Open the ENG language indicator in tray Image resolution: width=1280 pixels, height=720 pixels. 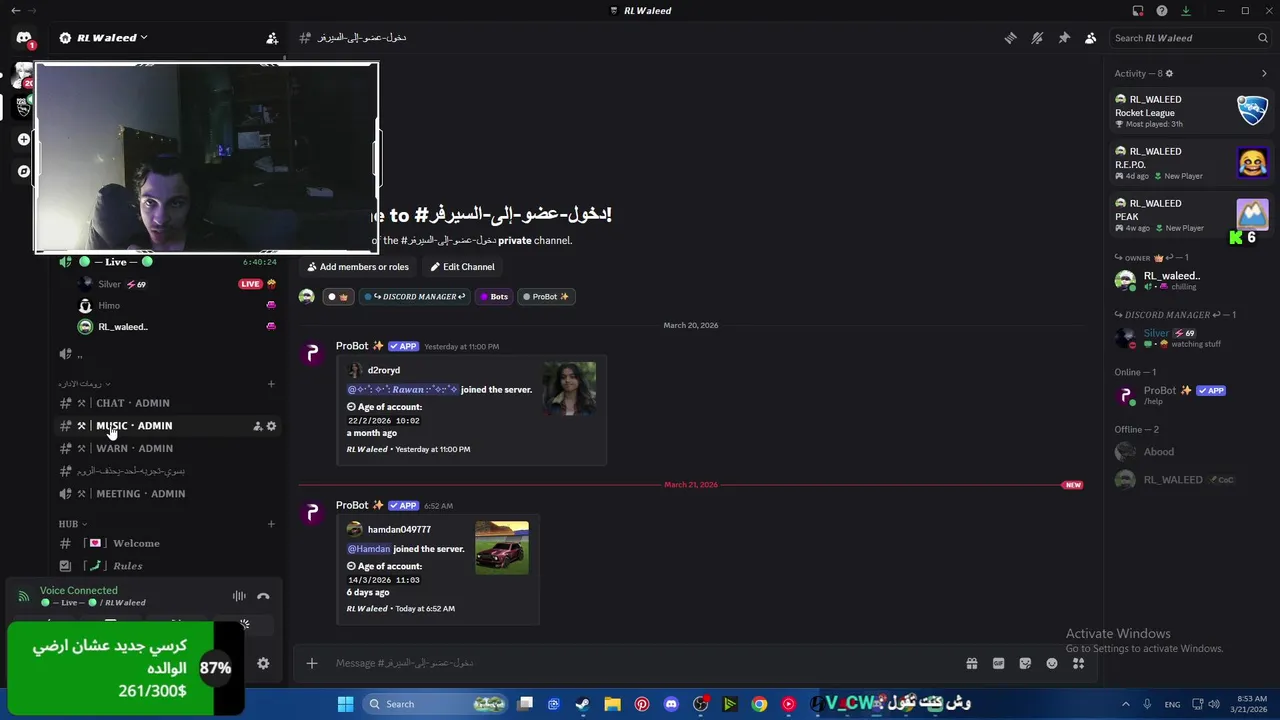point(1175,704)
